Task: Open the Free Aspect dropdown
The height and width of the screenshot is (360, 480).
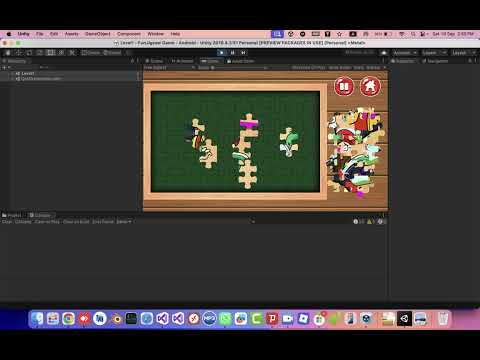Action: [169, 68]
